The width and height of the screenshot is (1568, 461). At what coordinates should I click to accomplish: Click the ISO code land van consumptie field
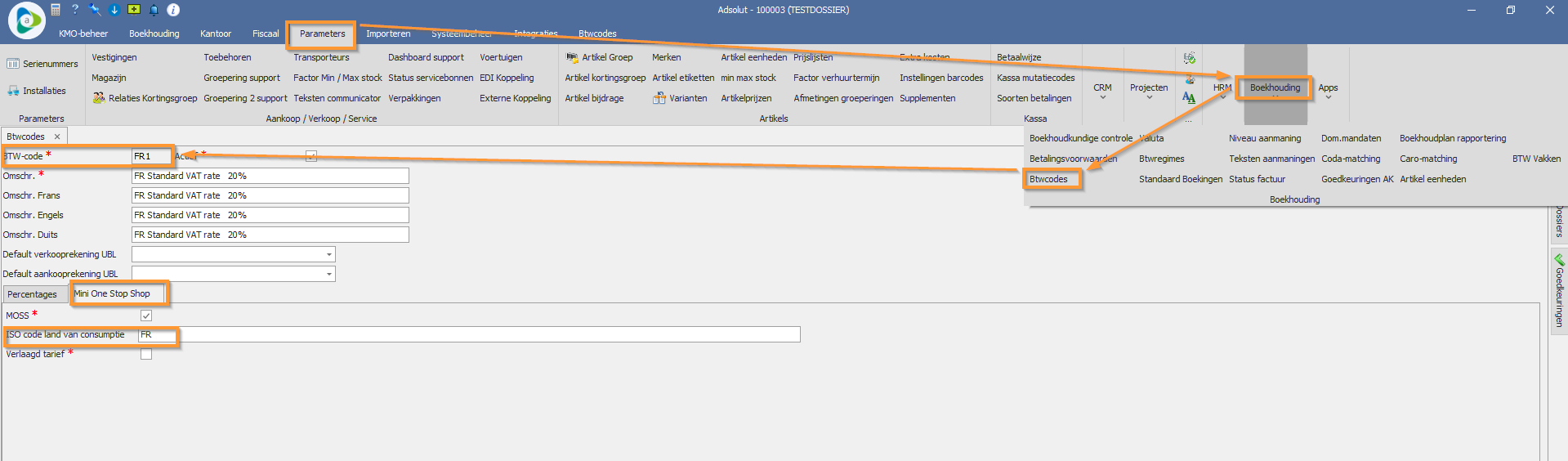click(x=469, y=334)
